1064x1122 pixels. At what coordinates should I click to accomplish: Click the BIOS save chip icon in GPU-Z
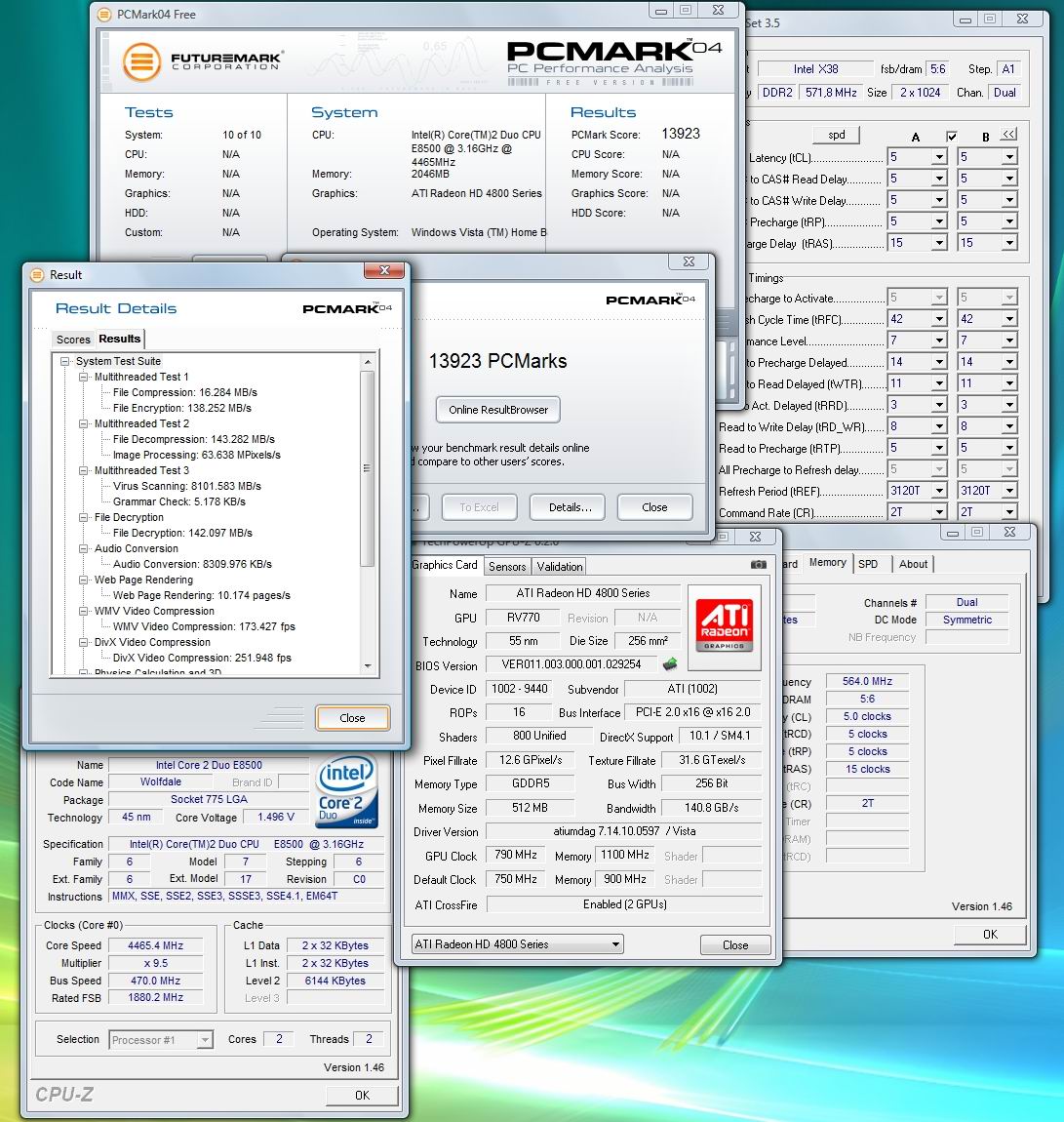pyautogui.click(x=670, y=664)
